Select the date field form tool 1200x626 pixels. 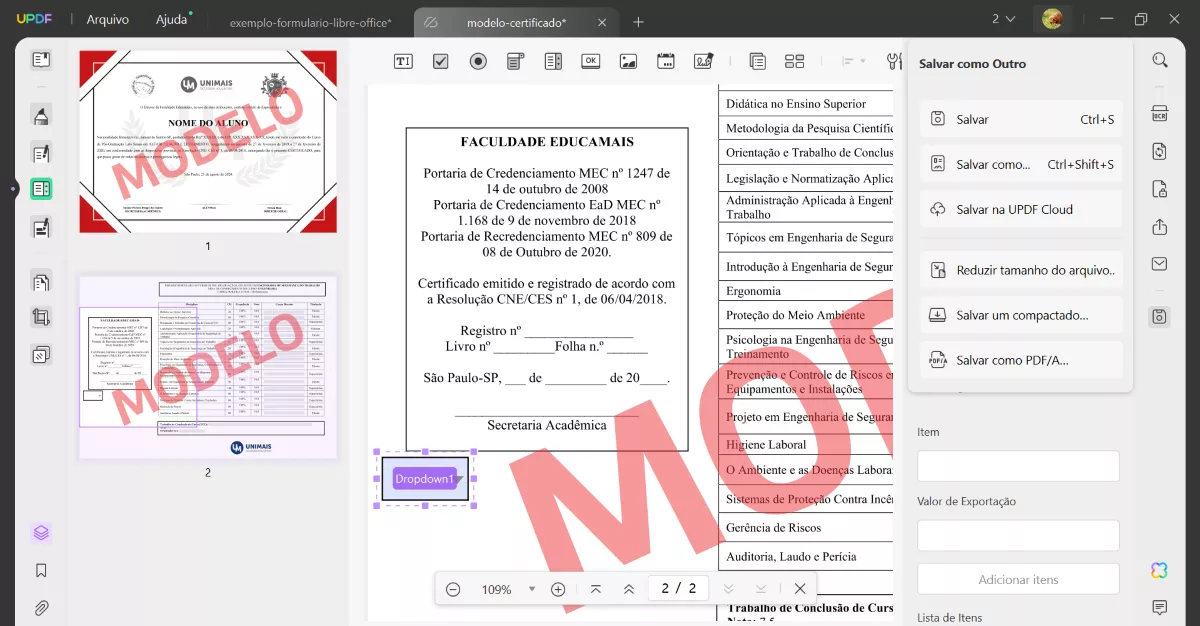tap(666, 61)
